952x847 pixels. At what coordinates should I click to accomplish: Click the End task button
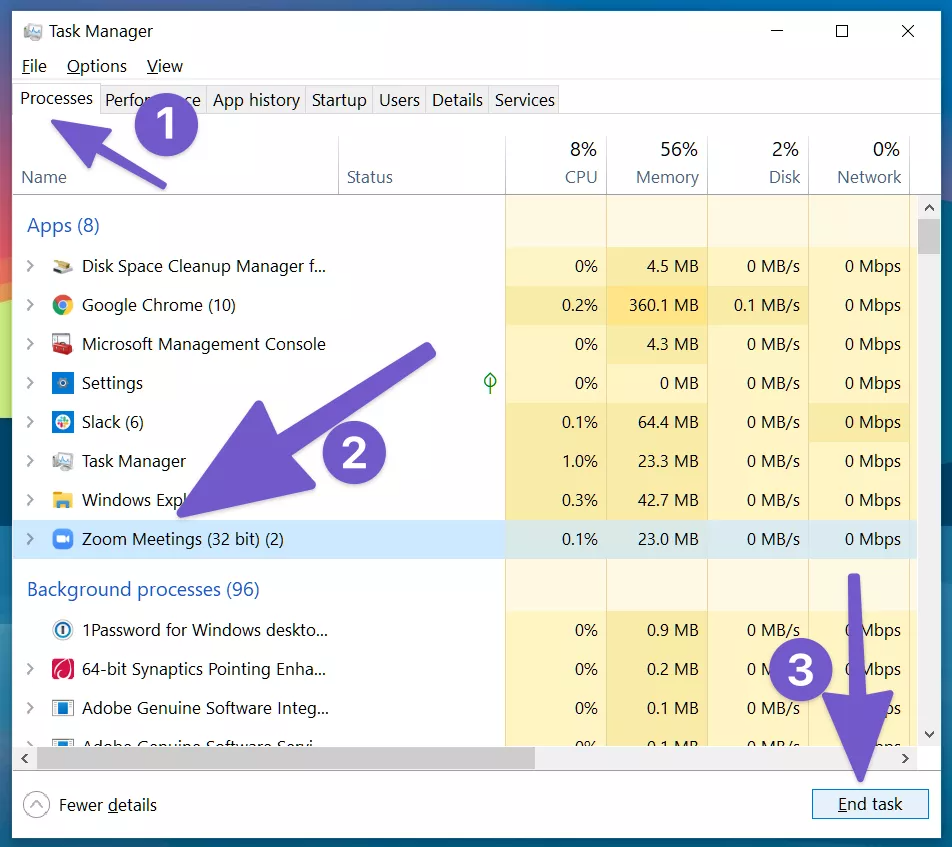pos(870,804)
